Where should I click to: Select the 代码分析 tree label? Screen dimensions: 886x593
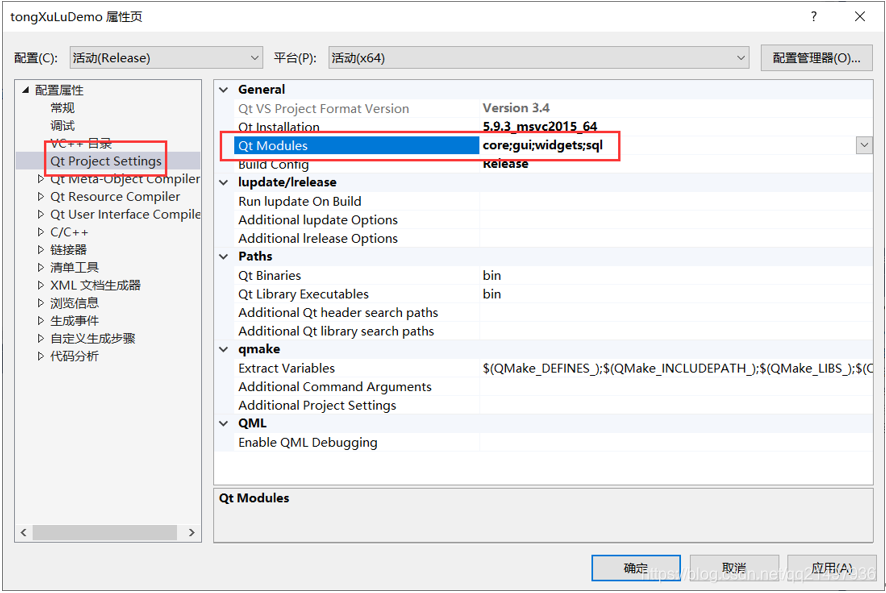click(74, 356)
